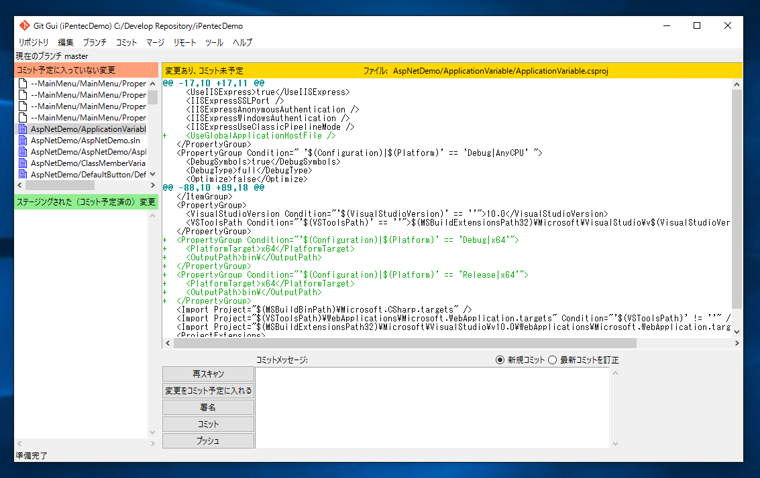This screenshot has width=760, height=478.
Task: Click inside the commit message text box
Action: pyautogui.click(x=432, y=408)
